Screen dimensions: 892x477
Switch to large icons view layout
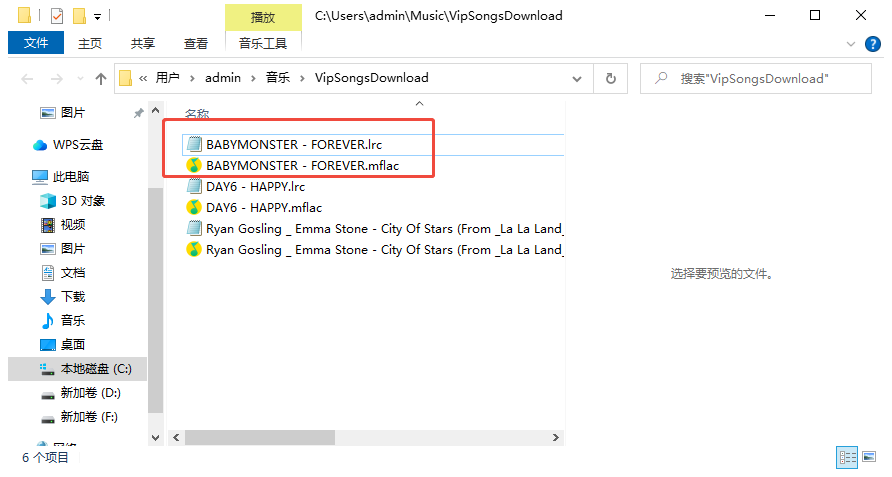coord(870,457)
